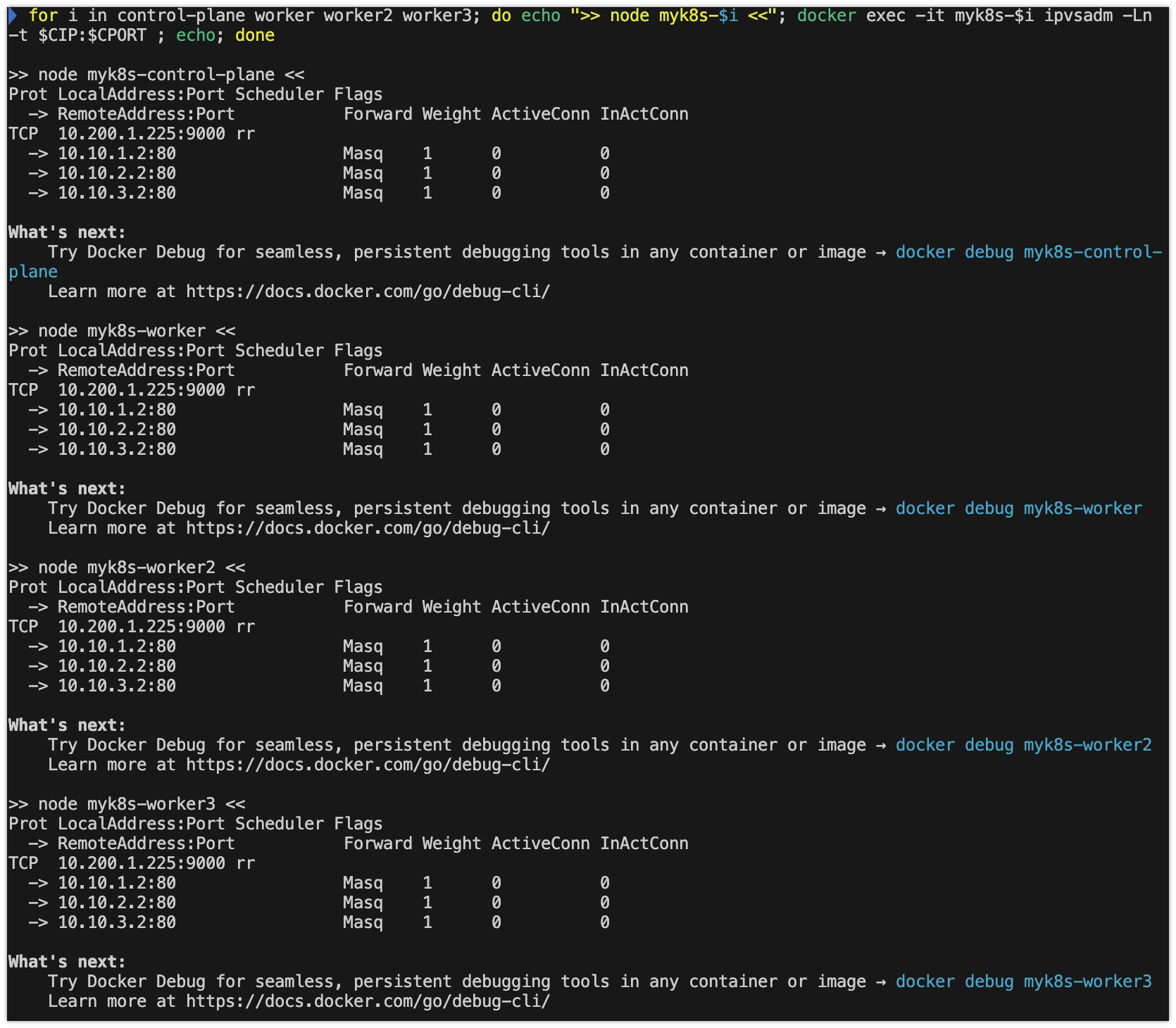Click 'ActiveConn' column header under myk8s-worker2
This screenshot has width=1176, height=1028.
541,607
